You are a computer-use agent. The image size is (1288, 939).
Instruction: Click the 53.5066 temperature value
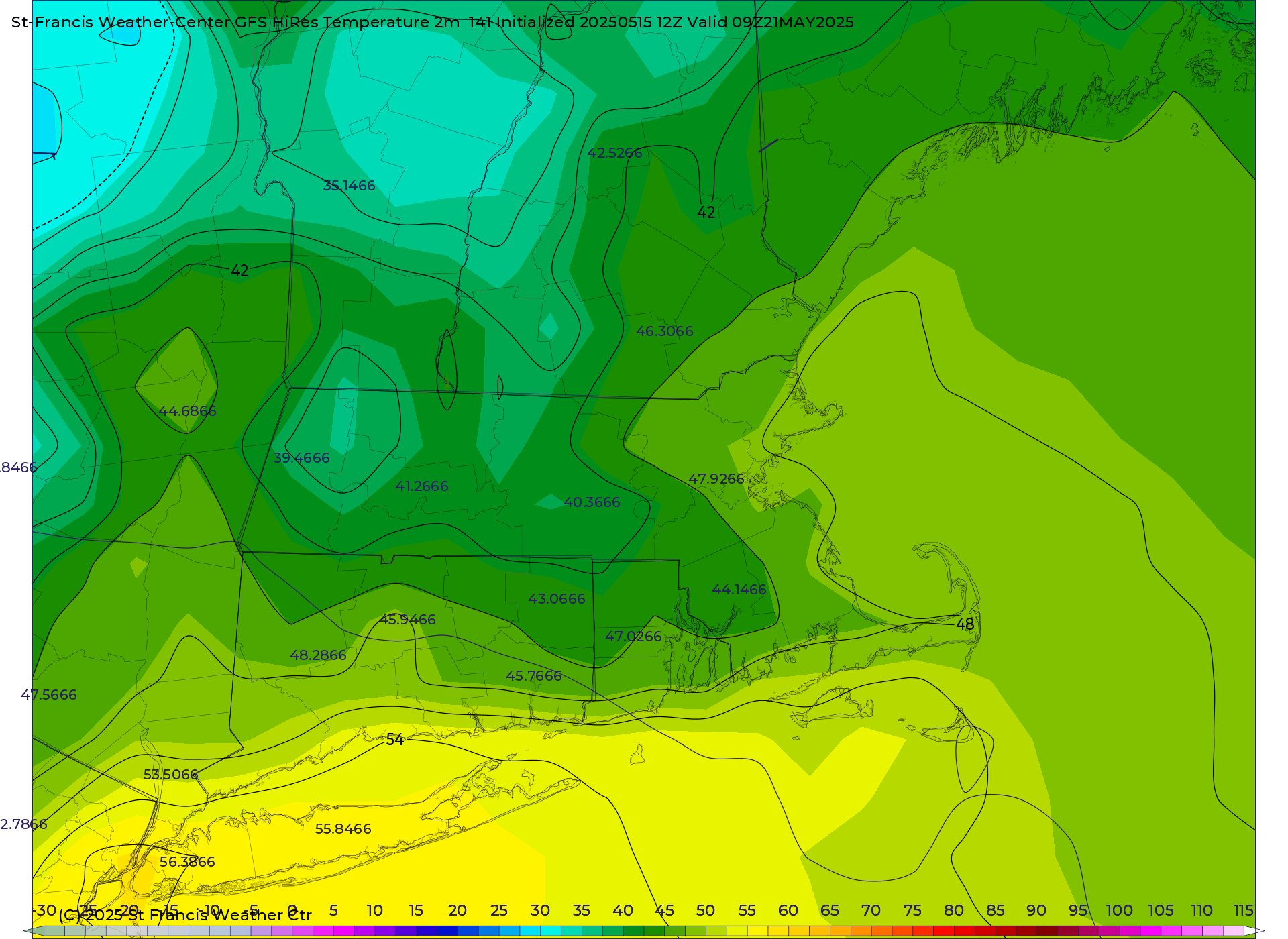click(x=170, y=775)
